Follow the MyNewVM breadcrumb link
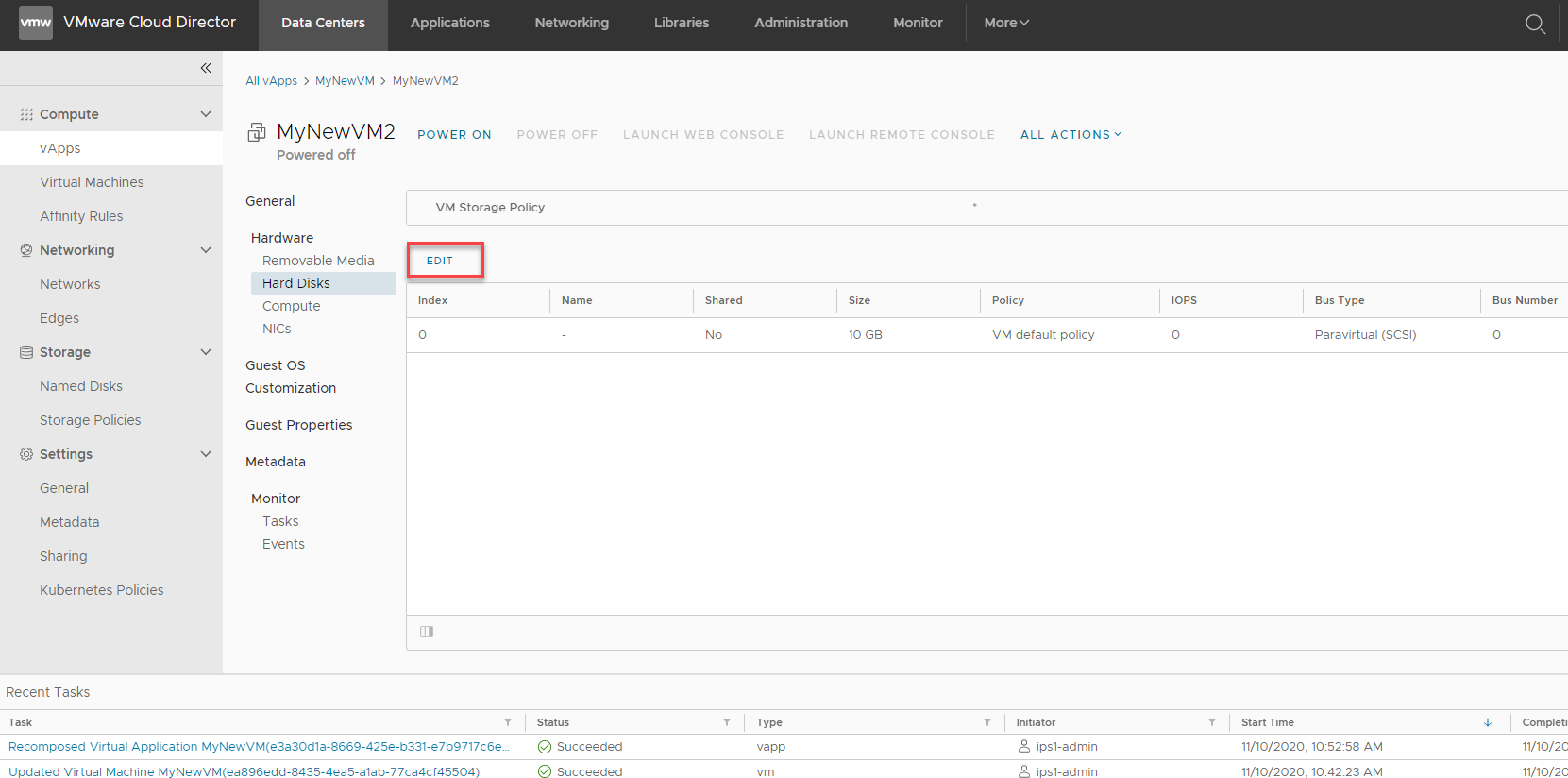Viewport: 1568px width, 778px height. 345,81
